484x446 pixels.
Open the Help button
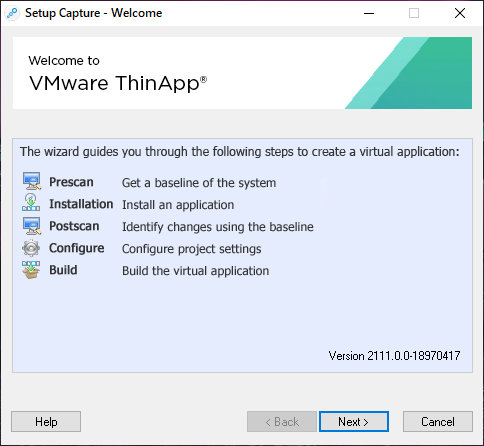46,422
